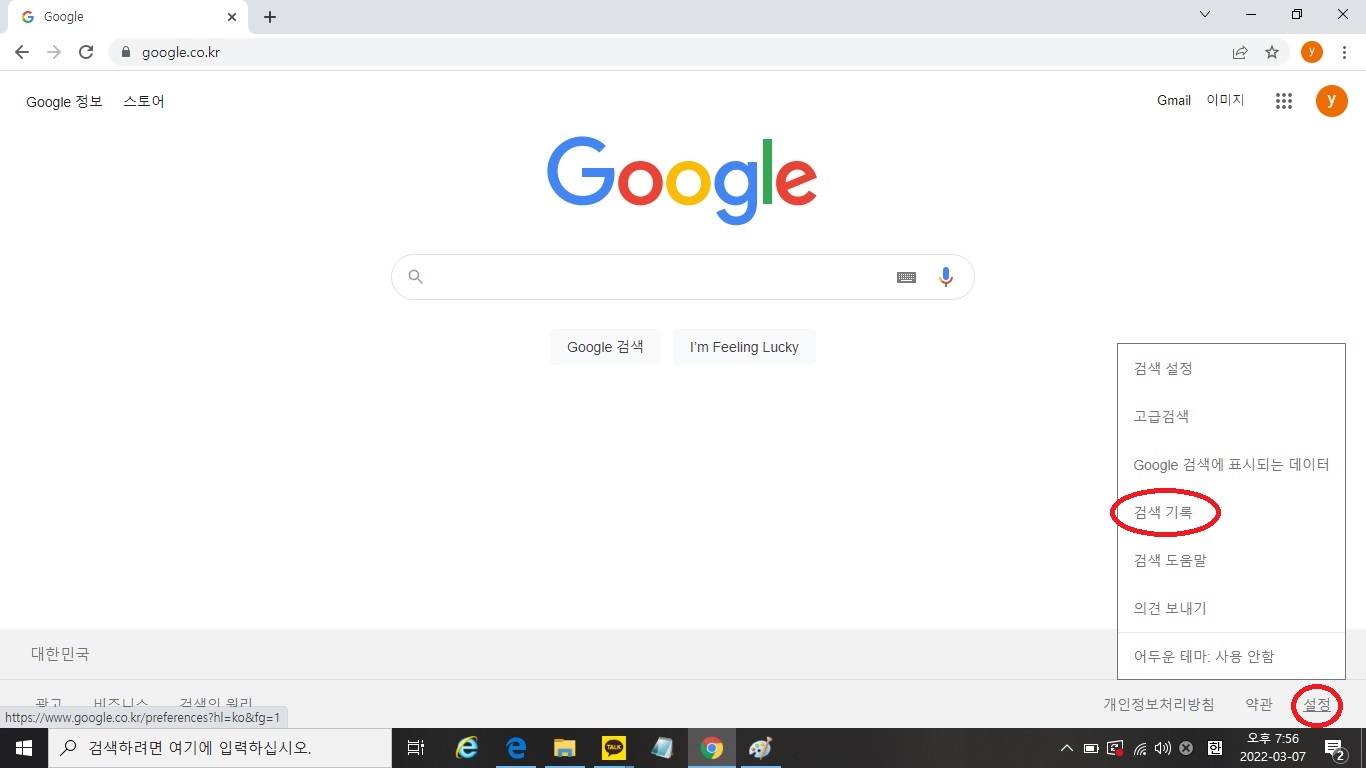Open the notification center icon
This screenshot has height=768, width=1366.
coord(1334,748)
